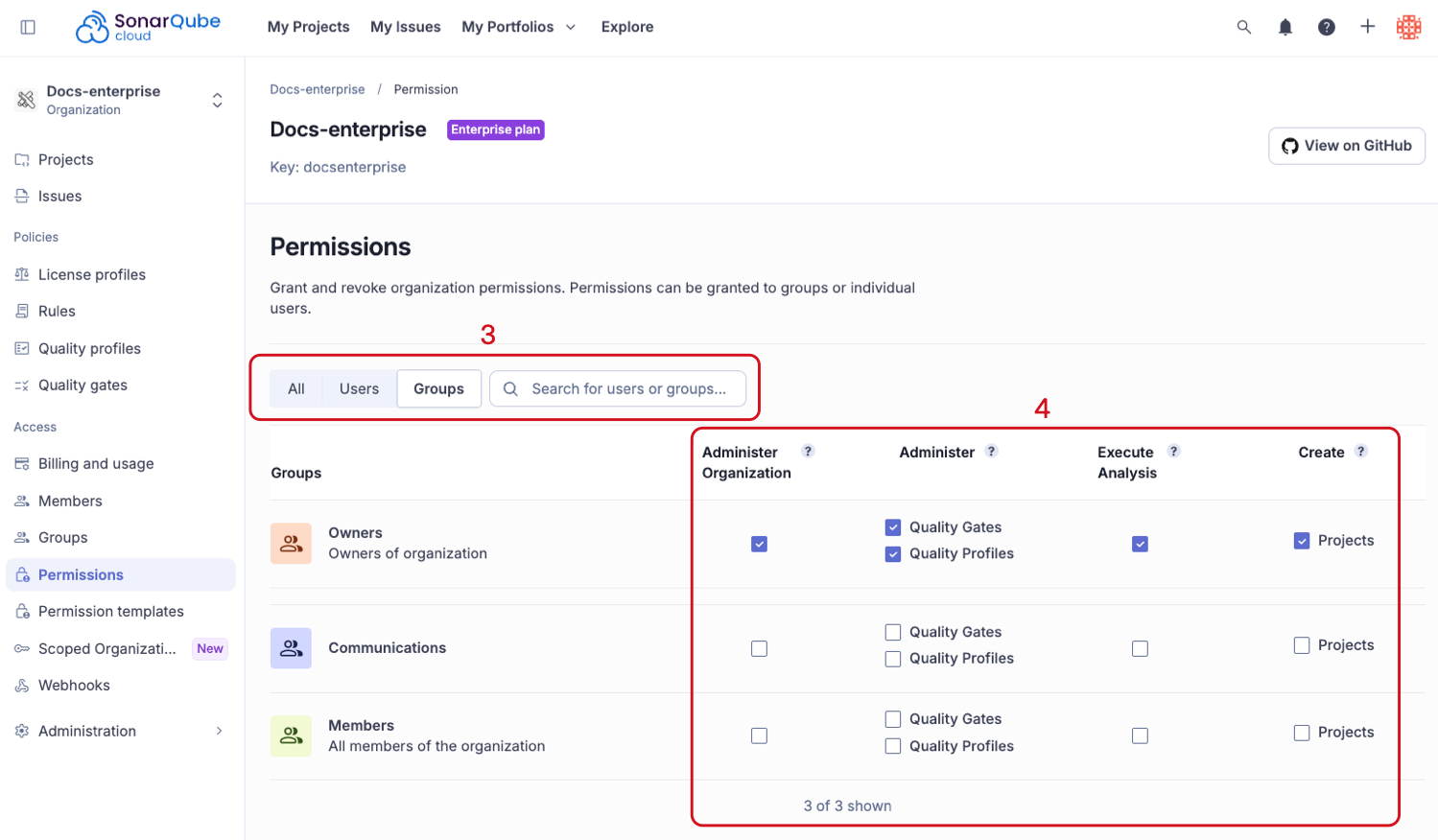Click 'All members of the organization' text
Image resolution: width=1438 pixels, height=840 pixels.
click(x=436, y=746)
